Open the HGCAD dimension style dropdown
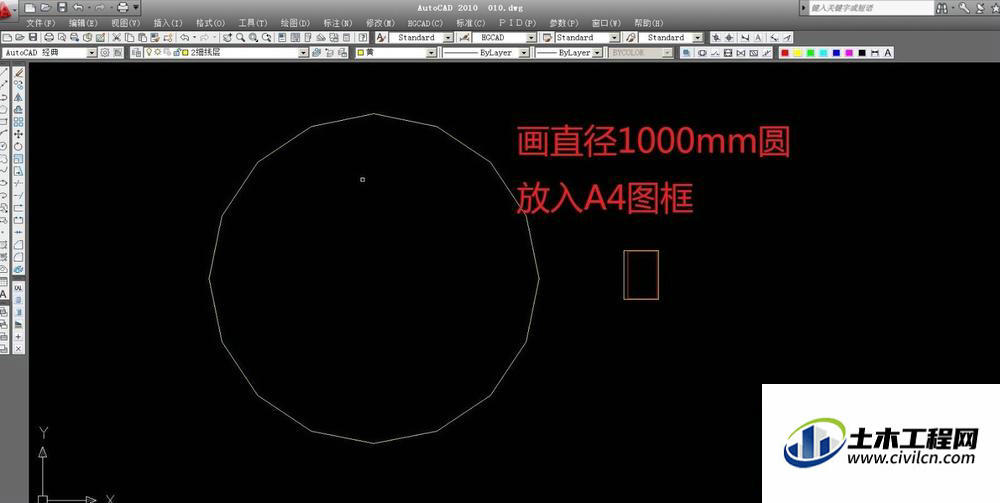 pyautogui.click(x=530, y=38)
